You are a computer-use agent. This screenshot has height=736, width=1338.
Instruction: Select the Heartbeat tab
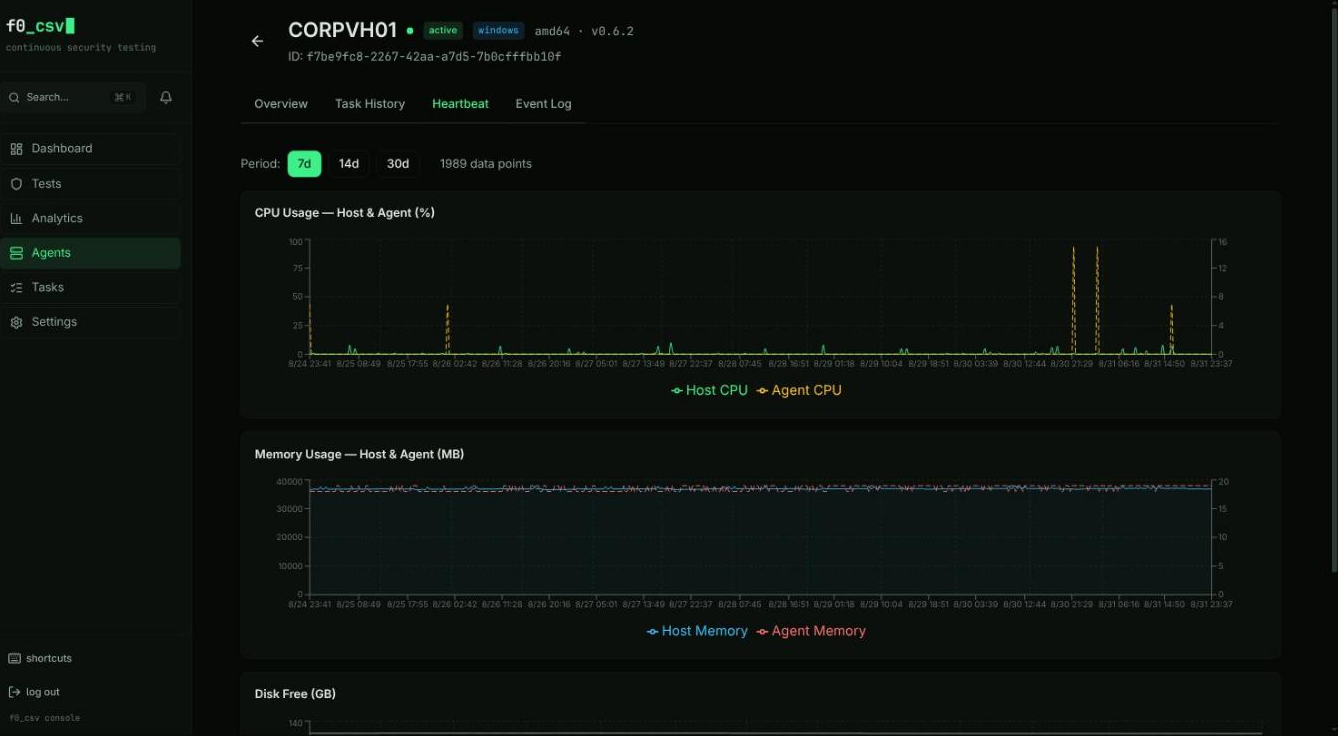(x=460, y=104)
